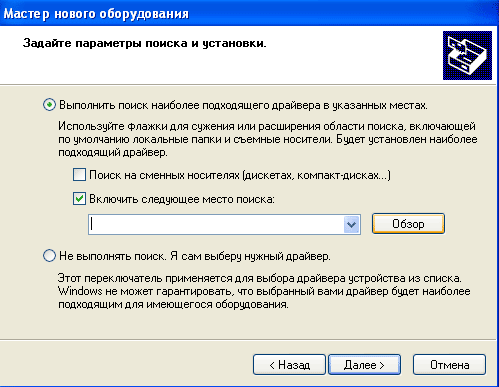
Task: Click the 'Этот переключатель применяется' explanation paragraph
Action: point(264,291)
